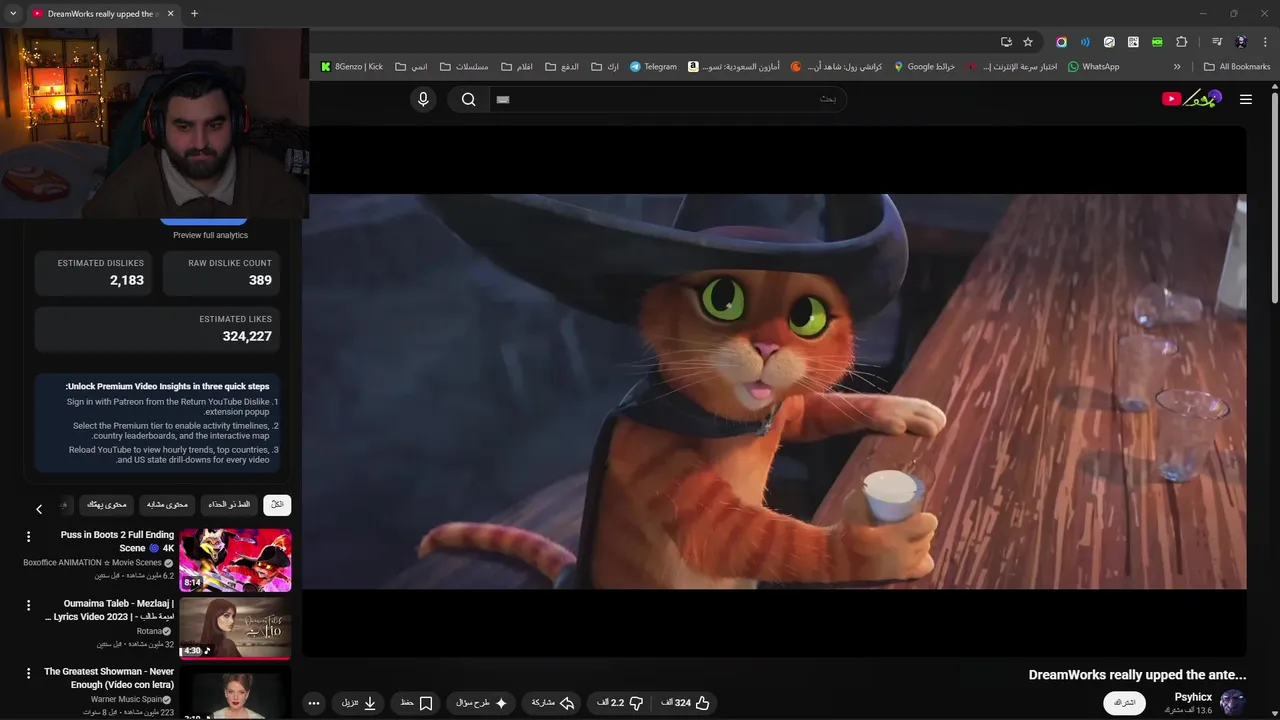Open a new browser tab

[x=194, y=14]
